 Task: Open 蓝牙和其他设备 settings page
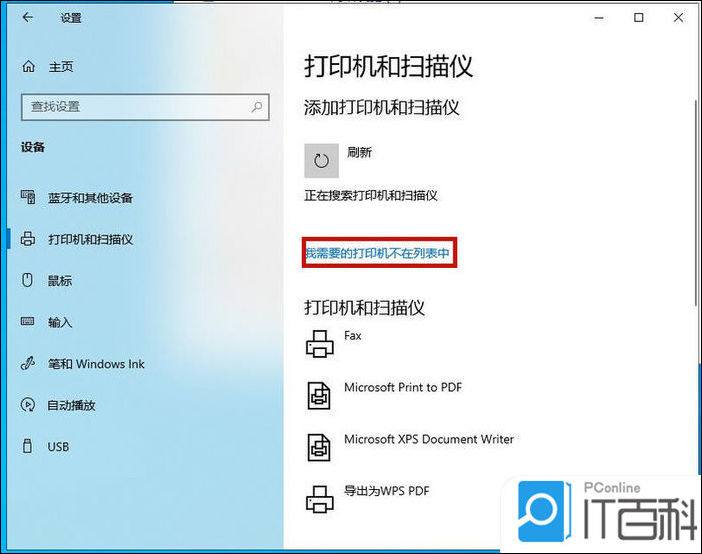click(x=90, y=198)
